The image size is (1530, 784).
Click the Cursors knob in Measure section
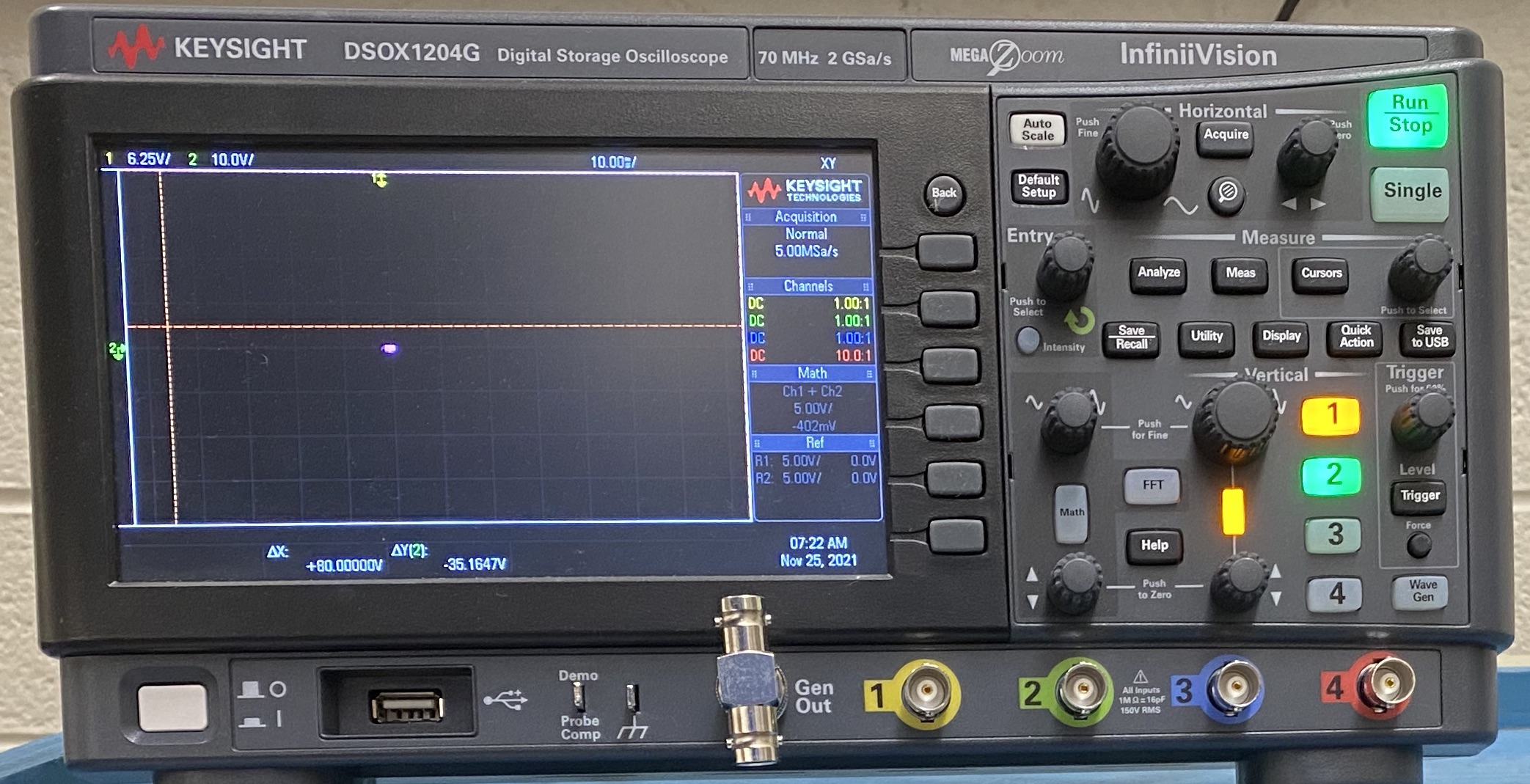pyautogui.click(x=1420, y=269)
